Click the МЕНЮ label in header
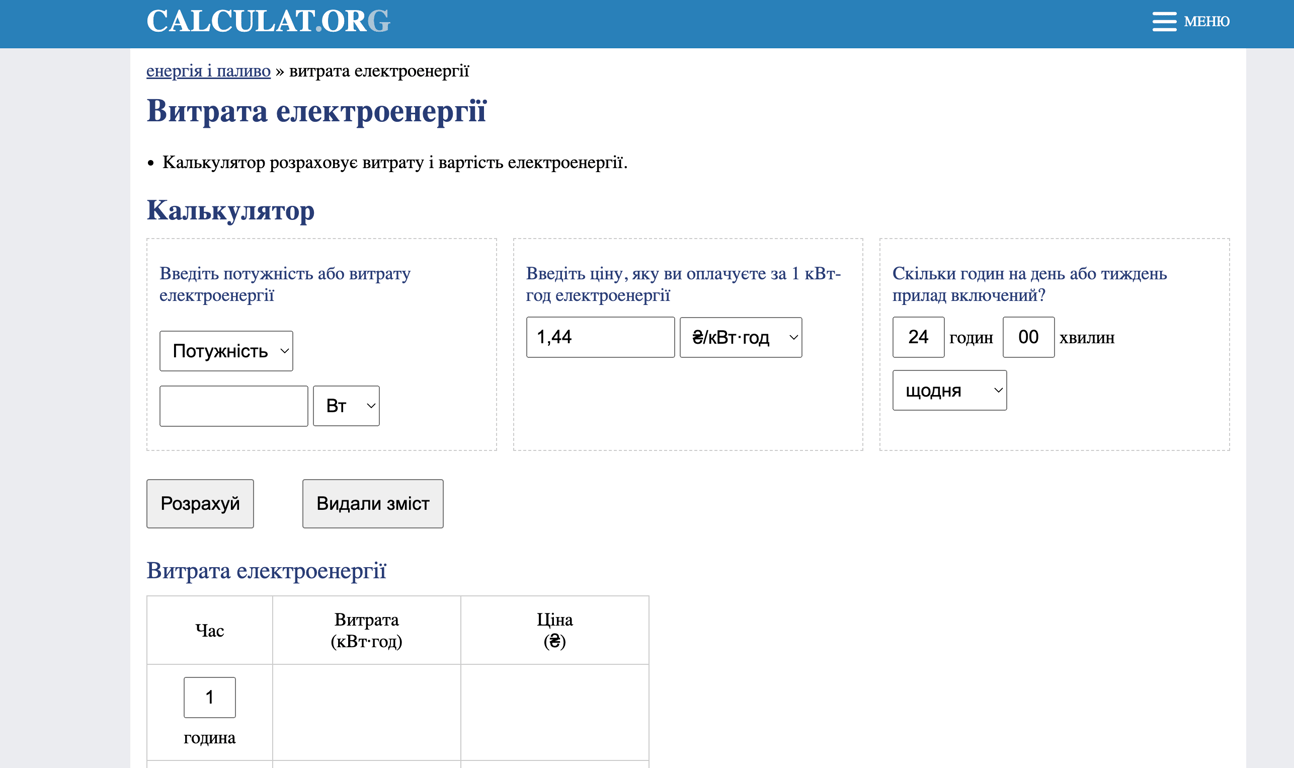 coord(1206,21)
